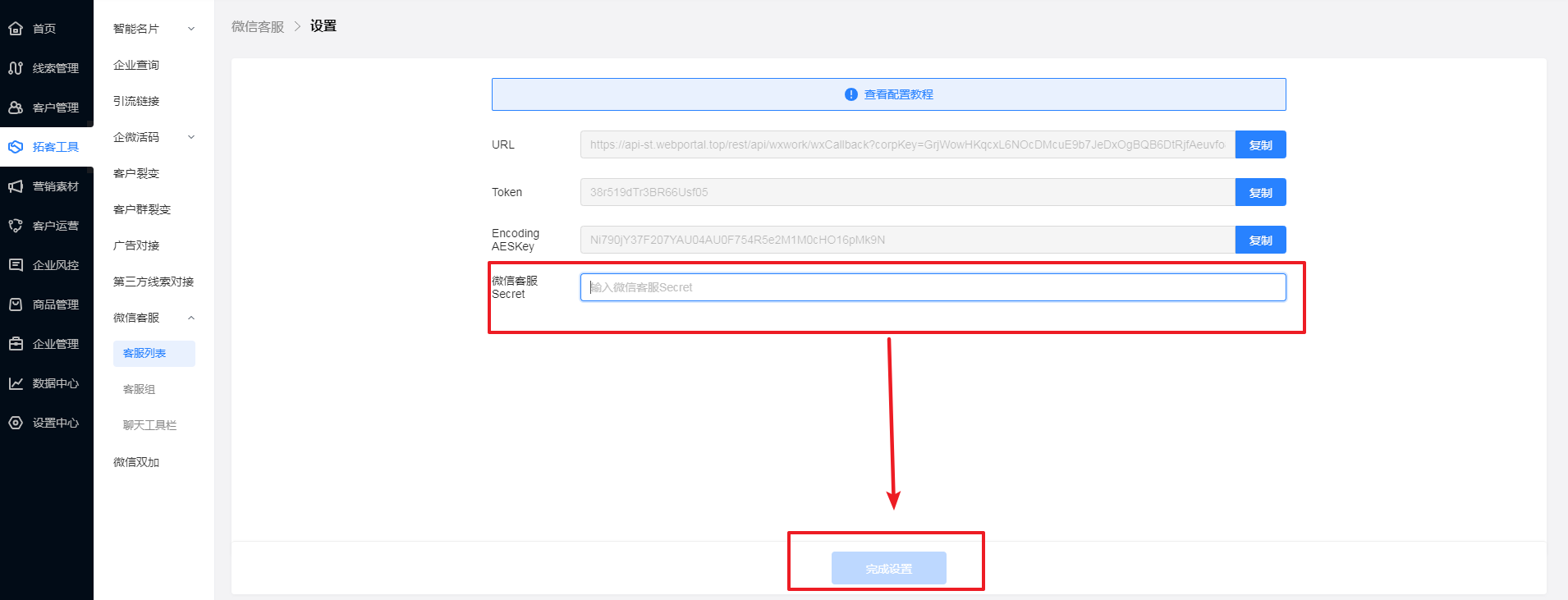The image size is (1568, 600).
Task: Click the 营销素材 megaphone icon
Action: click(x=16, y=186)
